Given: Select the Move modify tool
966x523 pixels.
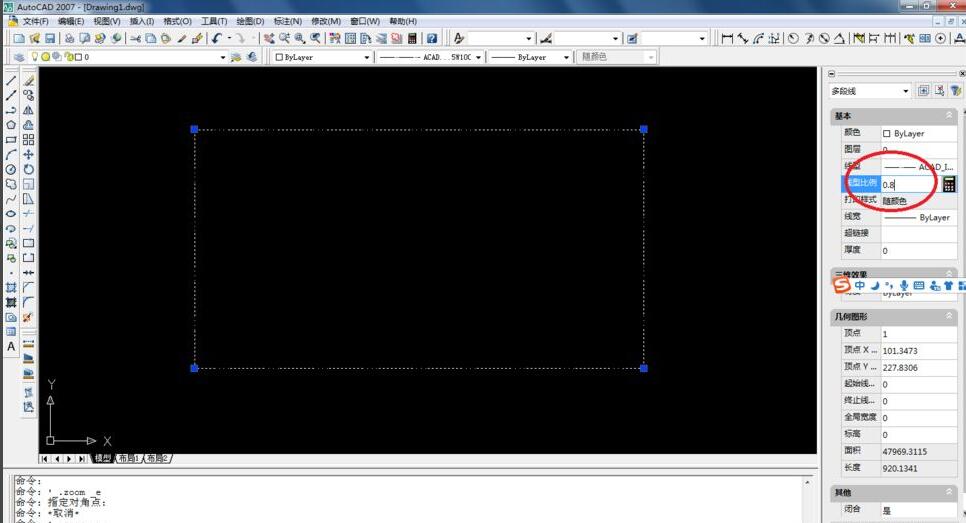Looking at the screenshot, I should click(x=28, y=155).
